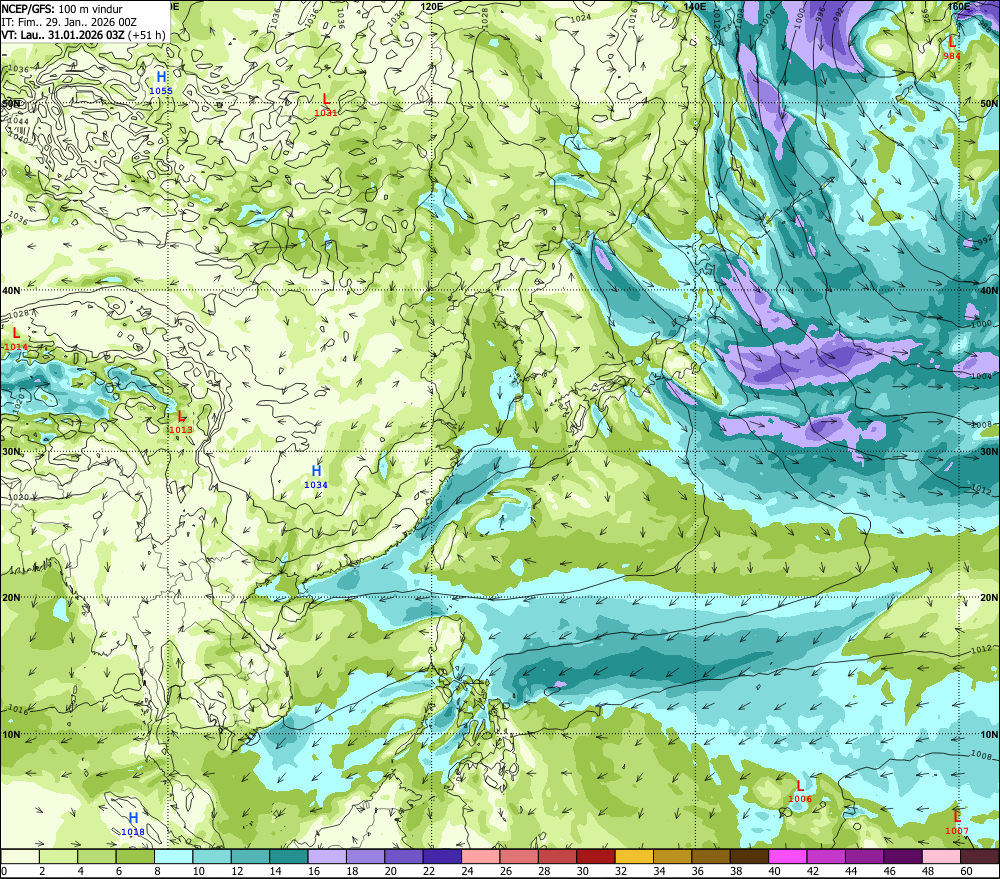
Task: Click the 0–2 m/s cream legend swatch
Action: click(x=20, y=856)
